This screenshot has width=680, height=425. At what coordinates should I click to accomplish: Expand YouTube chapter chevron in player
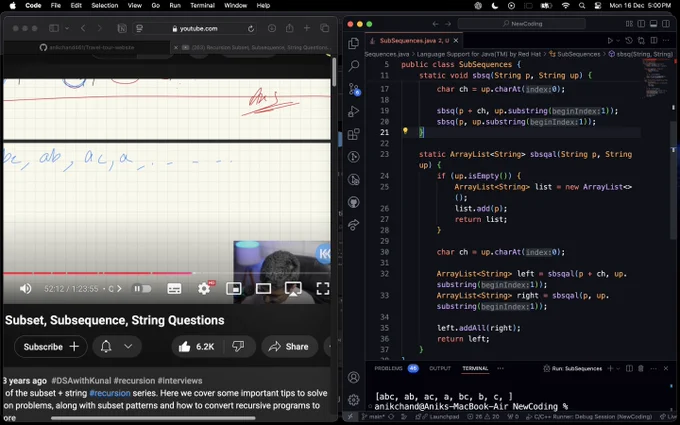[x=119, y=288]
